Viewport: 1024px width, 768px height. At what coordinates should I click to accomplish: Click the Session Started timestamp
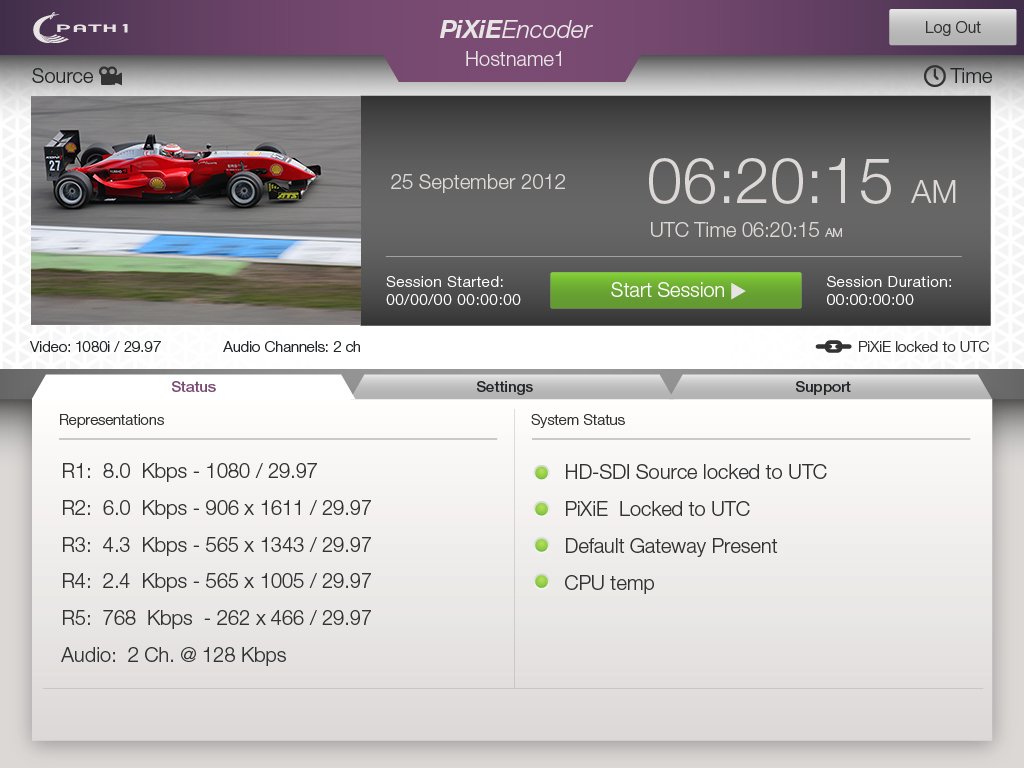coord(453,300)
